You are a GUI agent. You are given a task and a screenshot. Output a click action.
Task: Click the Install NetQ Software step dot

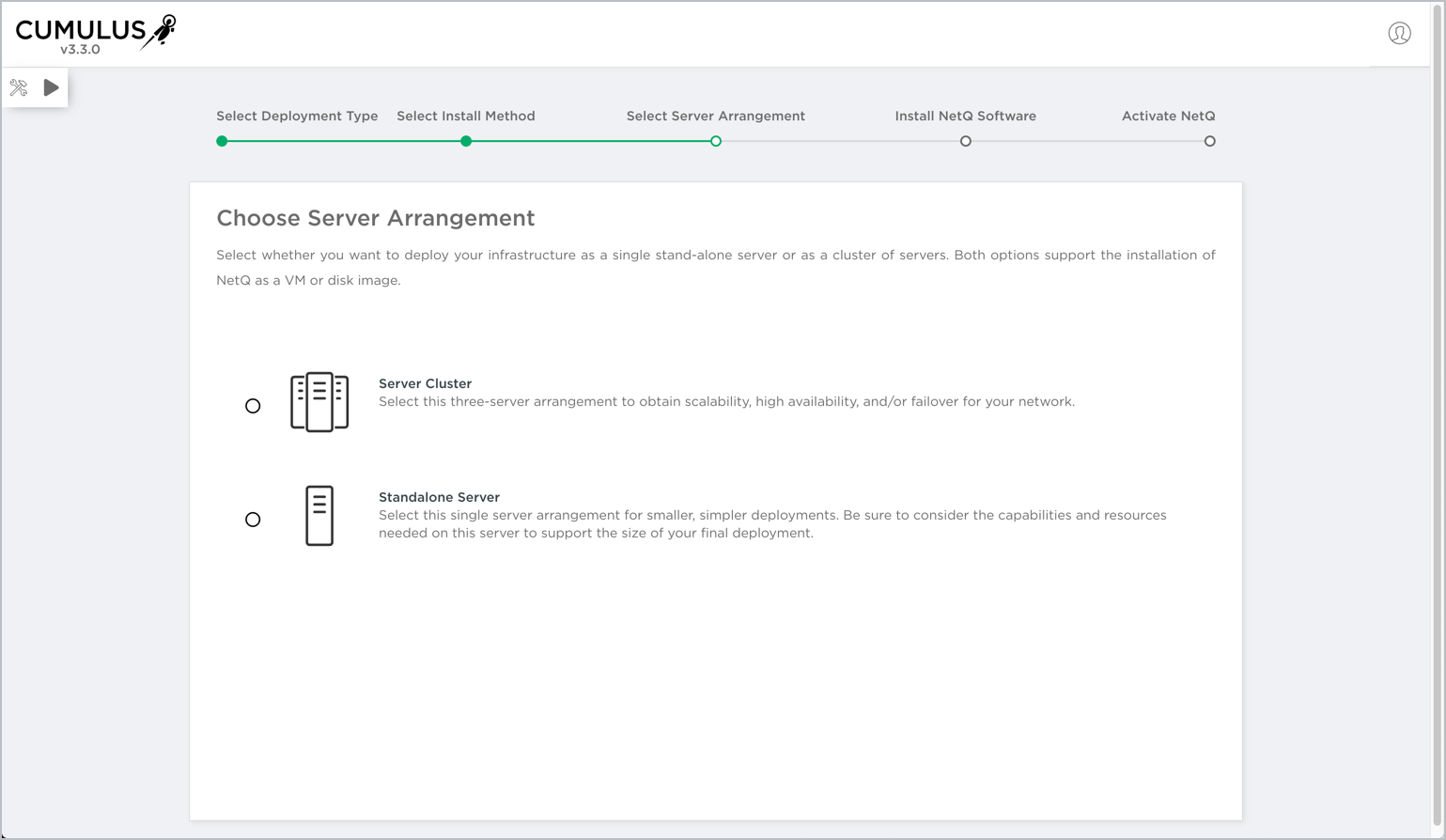click(x=965, y=141)
